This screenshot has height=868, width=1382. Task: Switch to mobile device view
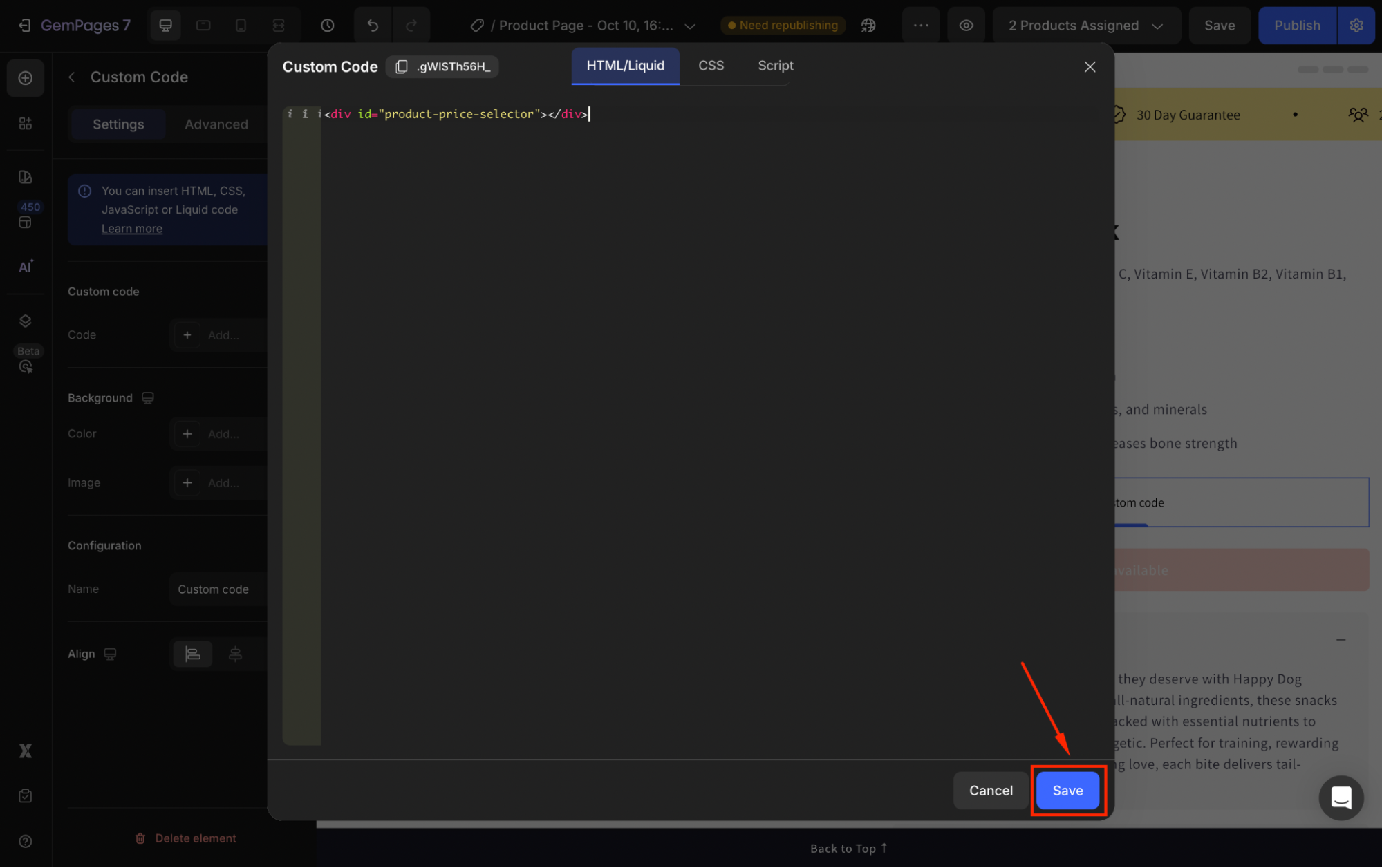click(x=241, y=26)
